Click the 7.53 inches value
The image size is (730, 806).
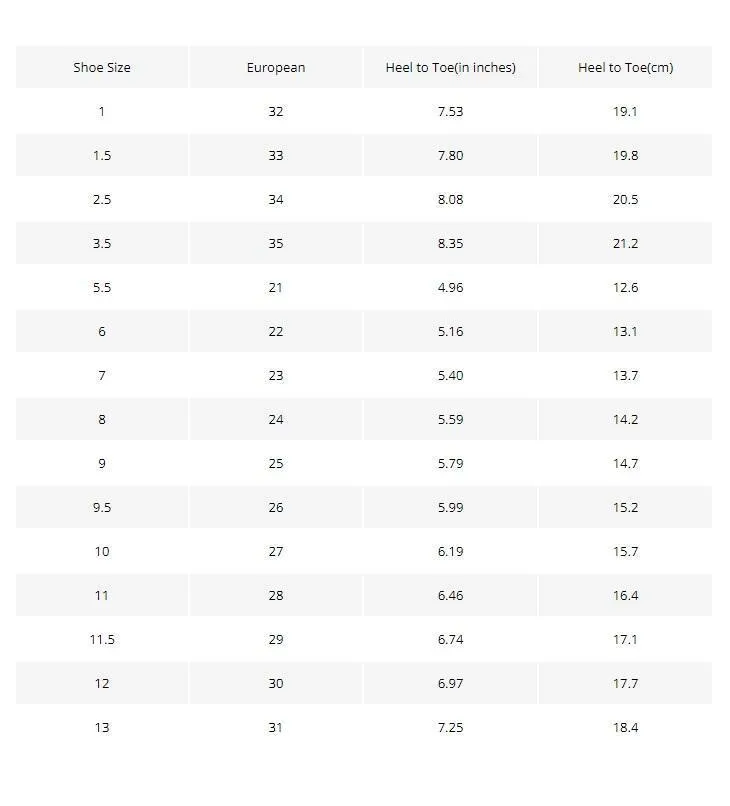click(x=450, y=112)
